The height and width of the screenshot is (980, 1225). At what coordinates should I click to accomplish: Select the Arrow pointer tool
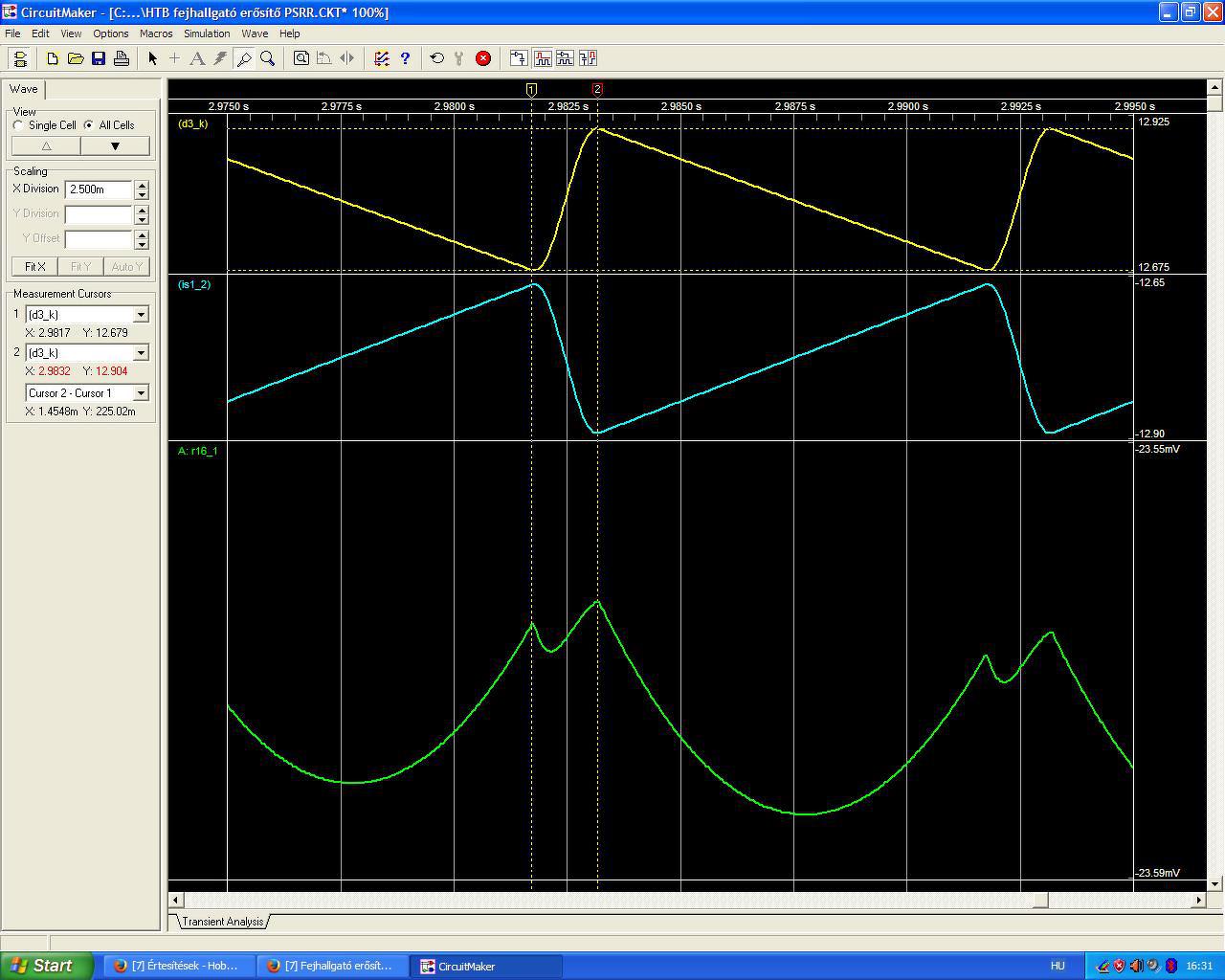(152, 58)
